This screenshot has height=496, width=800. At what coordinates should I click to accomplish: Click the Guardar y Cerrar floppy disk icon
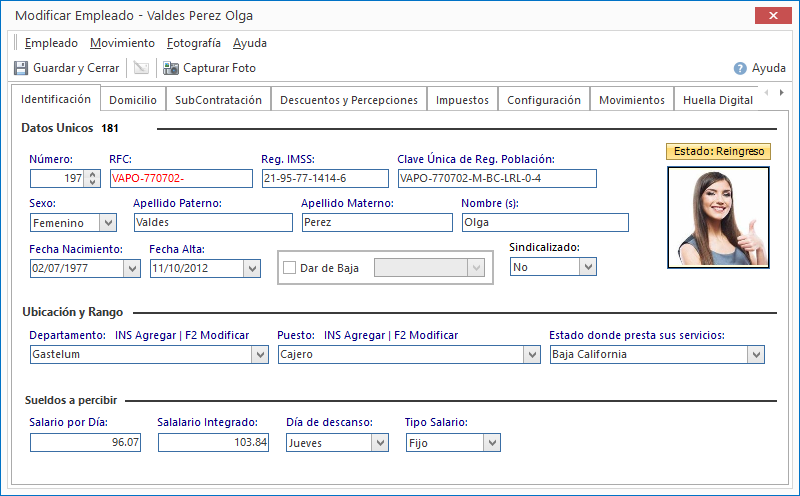21,68
